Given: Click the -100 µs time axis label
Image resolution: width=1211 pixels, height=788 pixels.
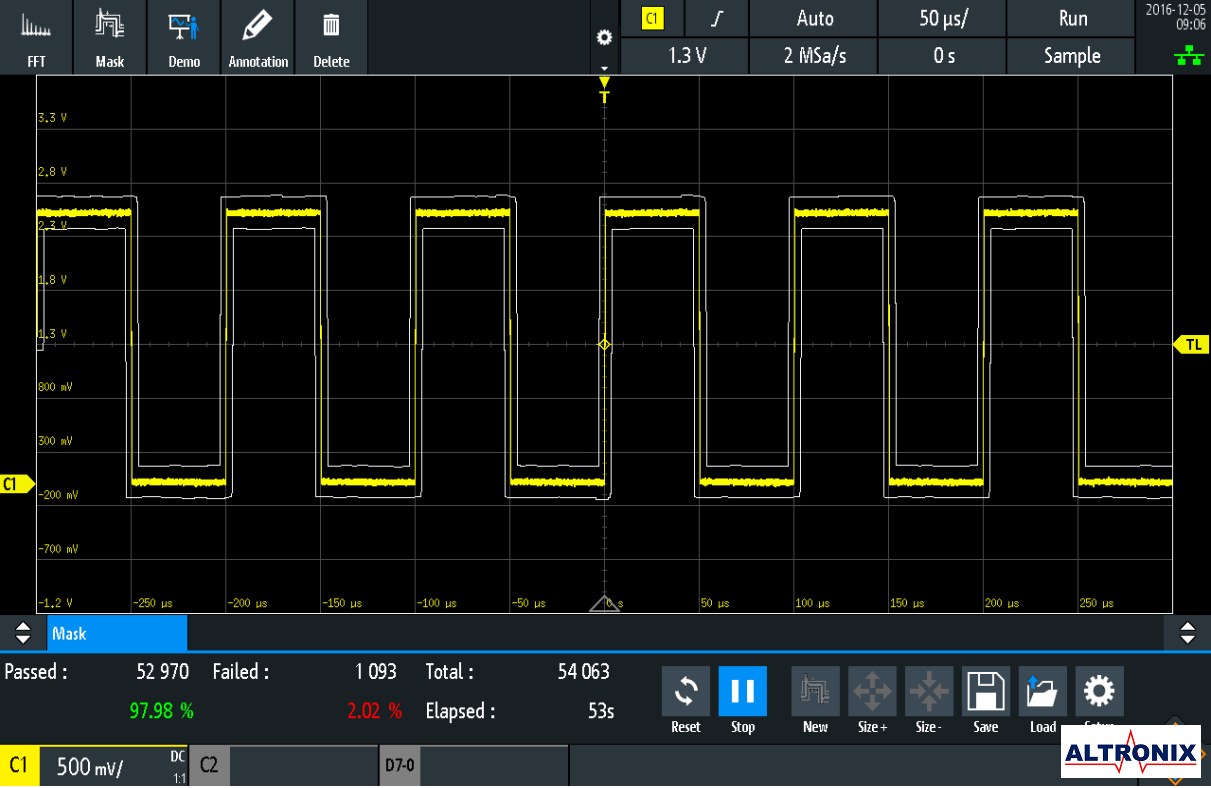Looking at the screenshot, I should click(437, 603).
